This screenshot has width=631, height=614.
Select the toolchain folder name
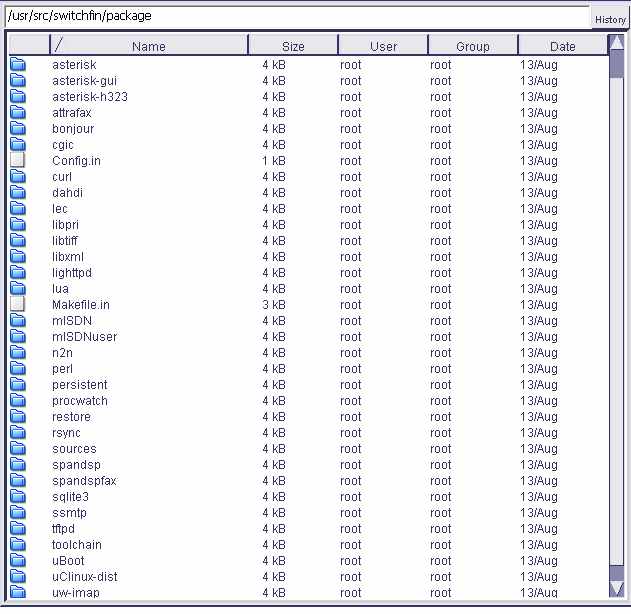pyautogui.click(x=77, y=544)
